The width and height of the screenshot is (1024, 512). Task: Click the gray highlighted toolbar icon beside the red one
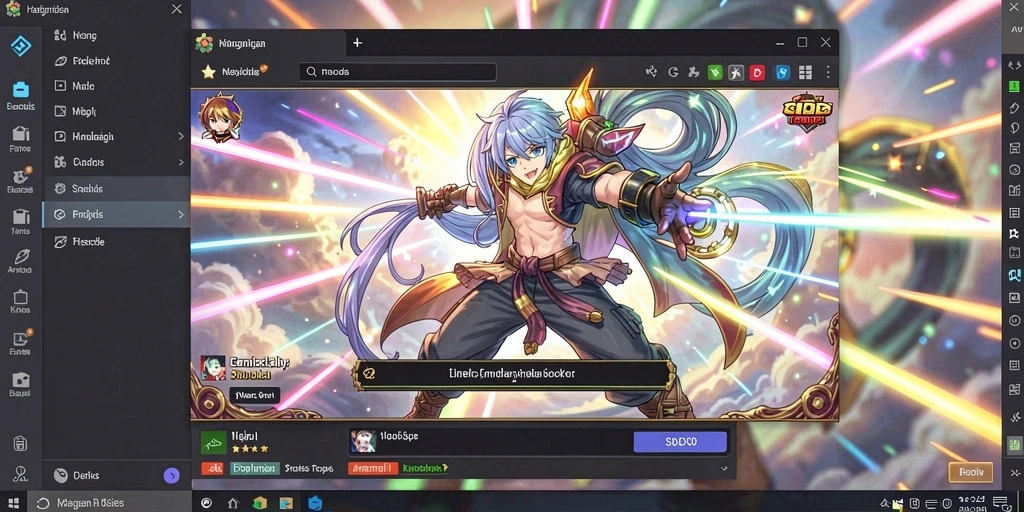point(736,72)
